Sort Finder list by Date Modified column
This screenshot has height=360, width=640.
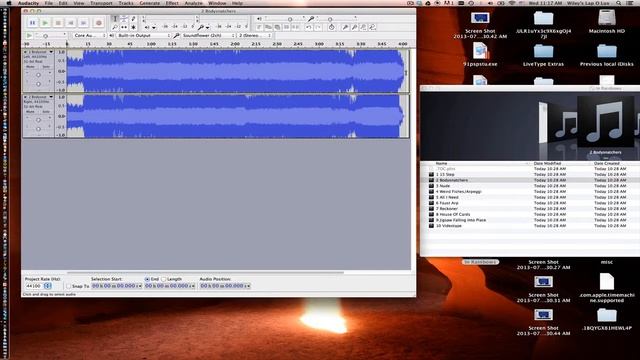(x=547, y=163)
